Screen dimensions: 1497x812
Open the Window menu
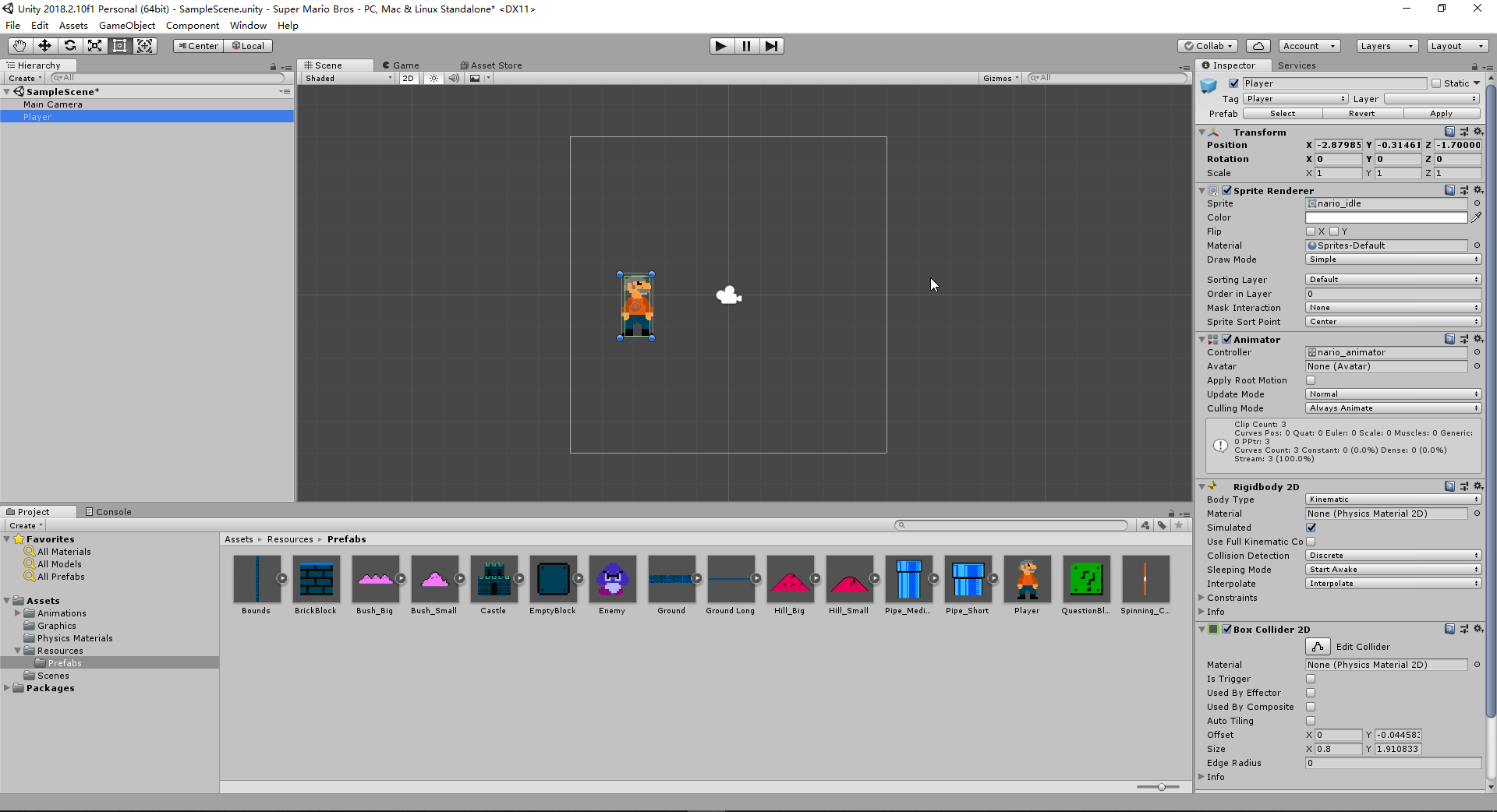point(248,26)
